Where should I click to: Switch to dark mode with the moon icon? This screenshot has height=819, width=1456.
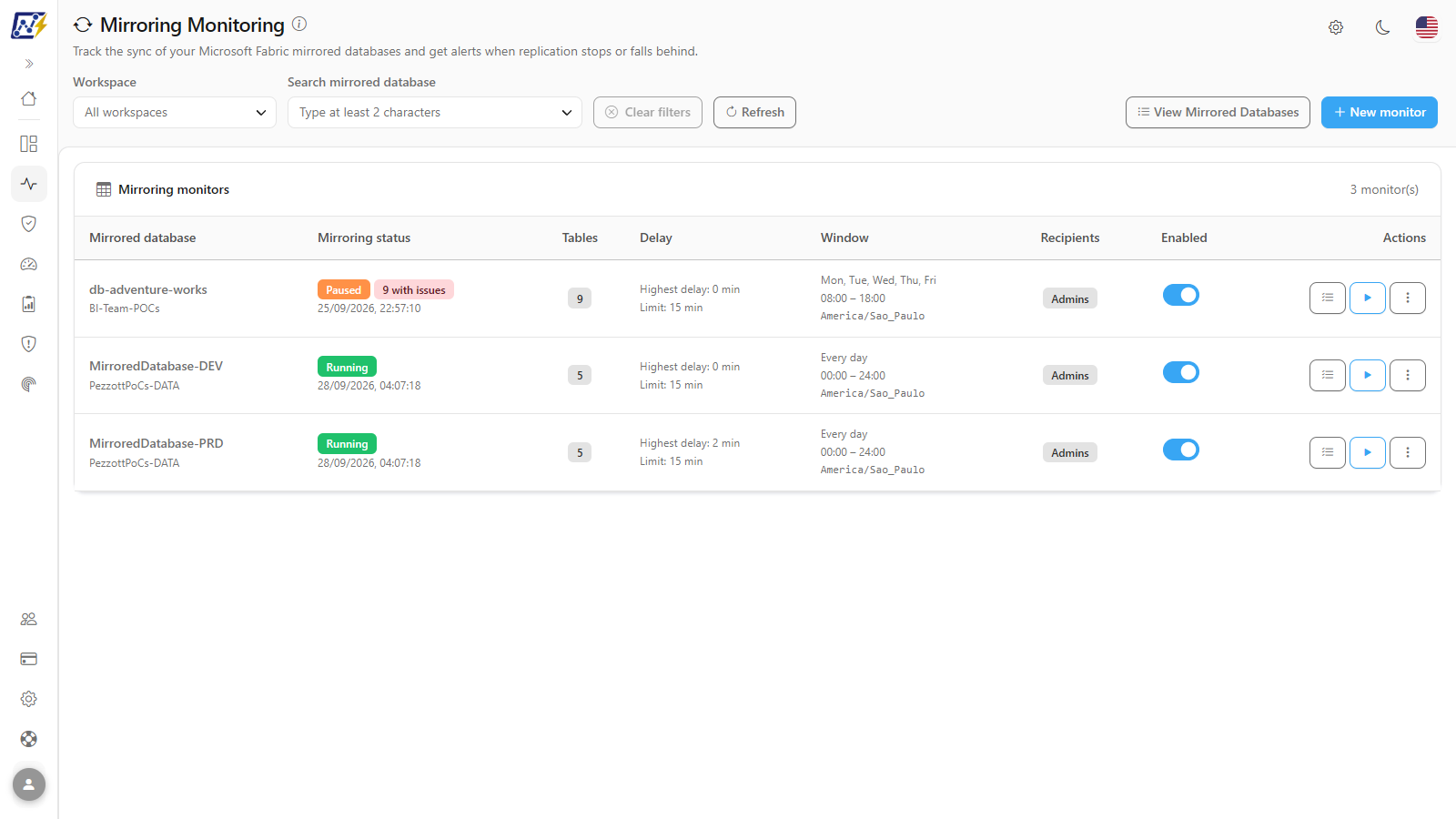[1383, 27]
